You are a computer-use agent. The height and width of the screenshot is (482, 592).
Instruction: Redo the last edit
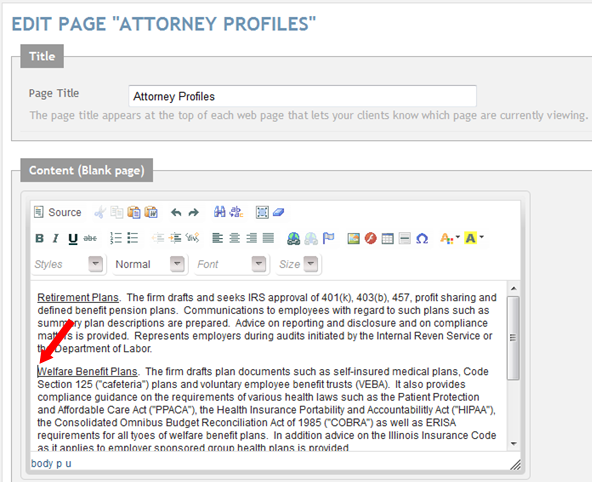click(194, 213)
